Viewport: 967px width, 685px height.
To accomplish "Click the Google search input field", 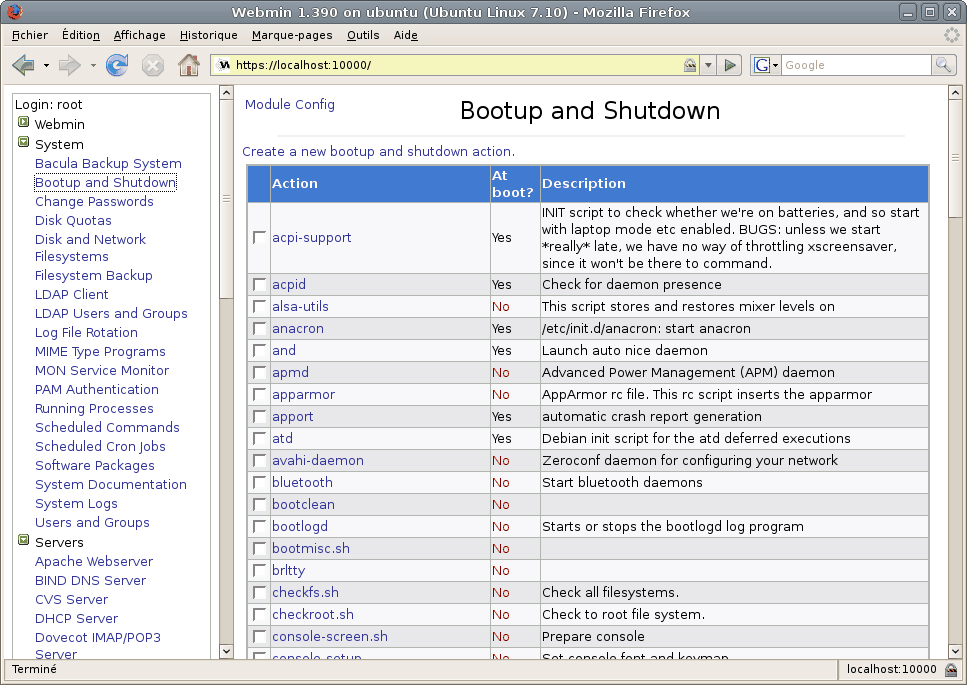I will [856, 65].
